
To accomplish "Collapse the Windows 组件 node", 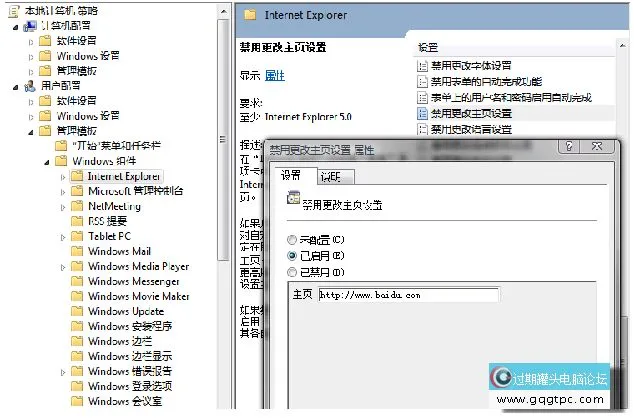I will pos(47,162).
